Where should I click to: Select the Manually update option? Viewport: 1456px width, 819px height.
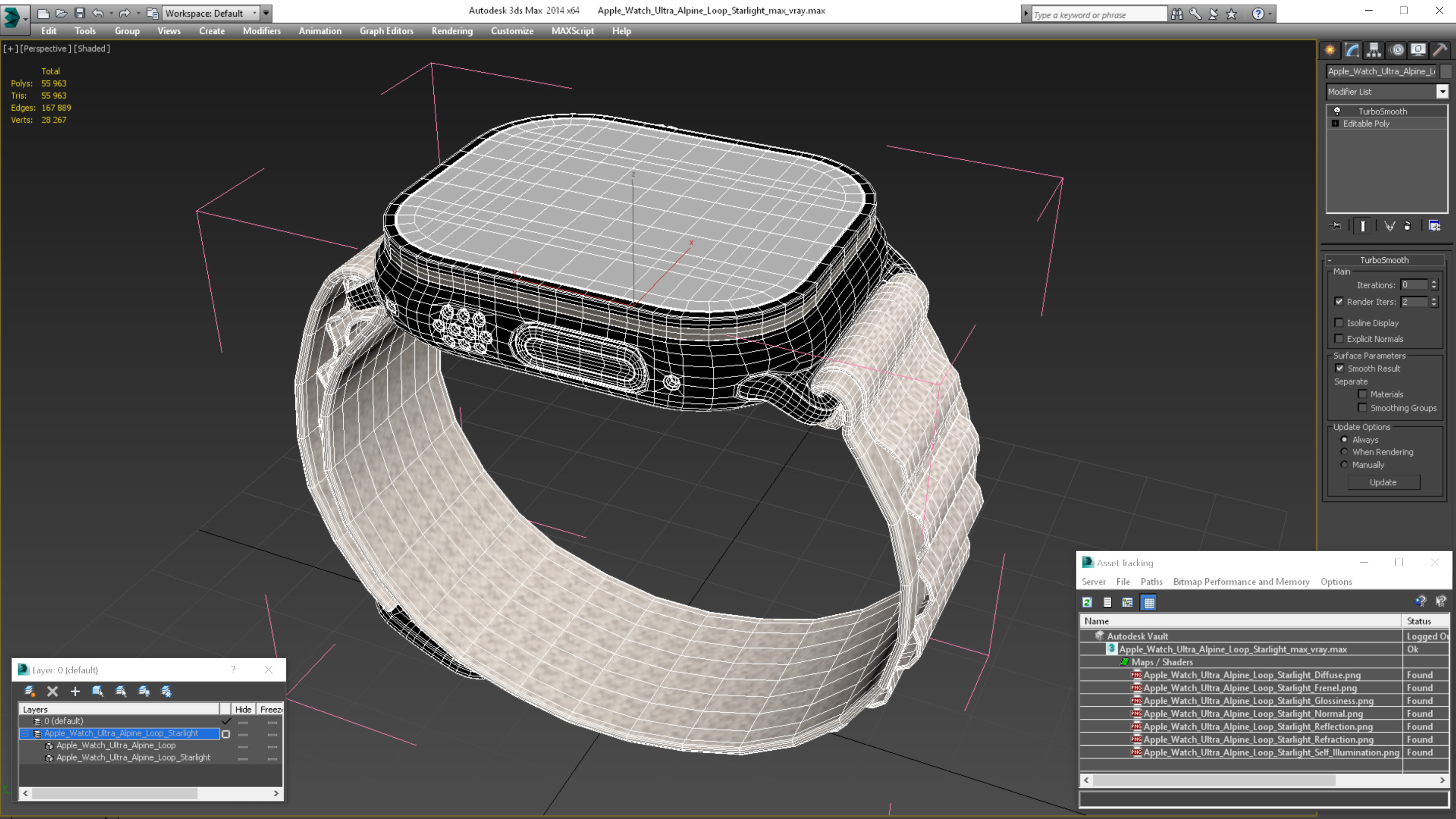coord(1344,465)
